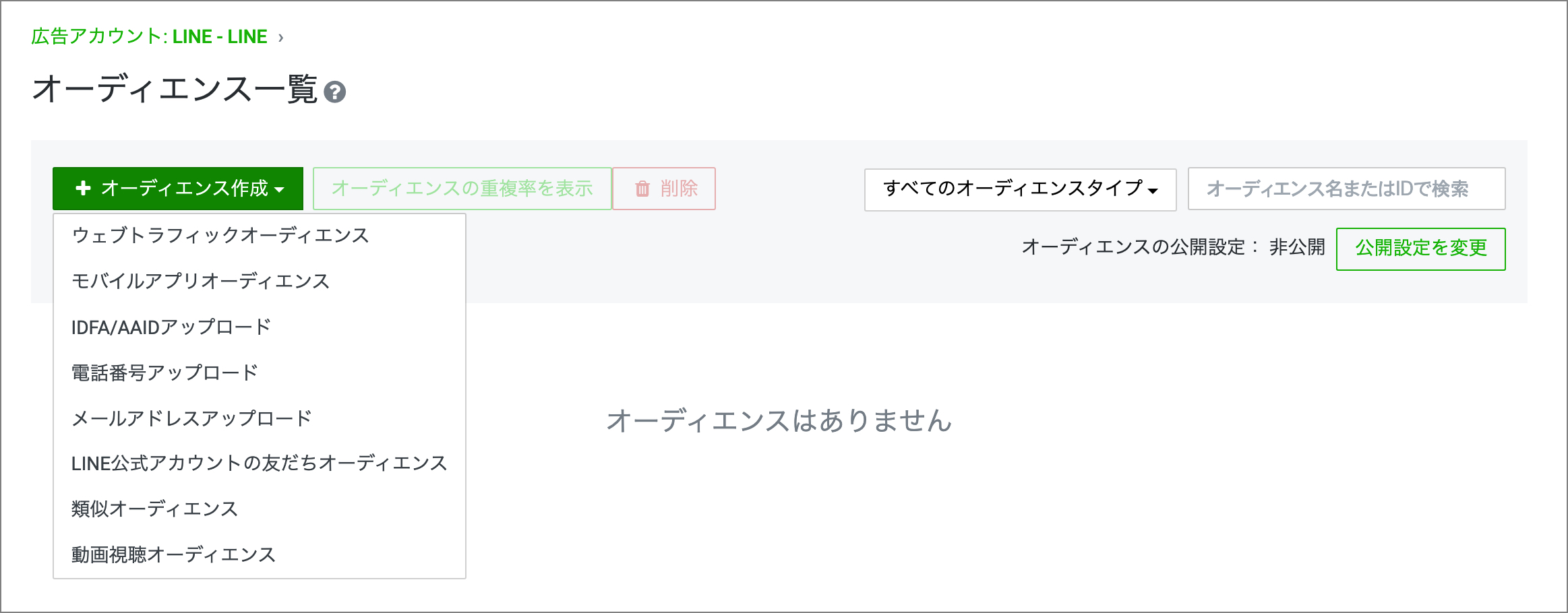Click the オーディエンス一覧 page heading
1568x613 pixels.
tap(175, 90)
